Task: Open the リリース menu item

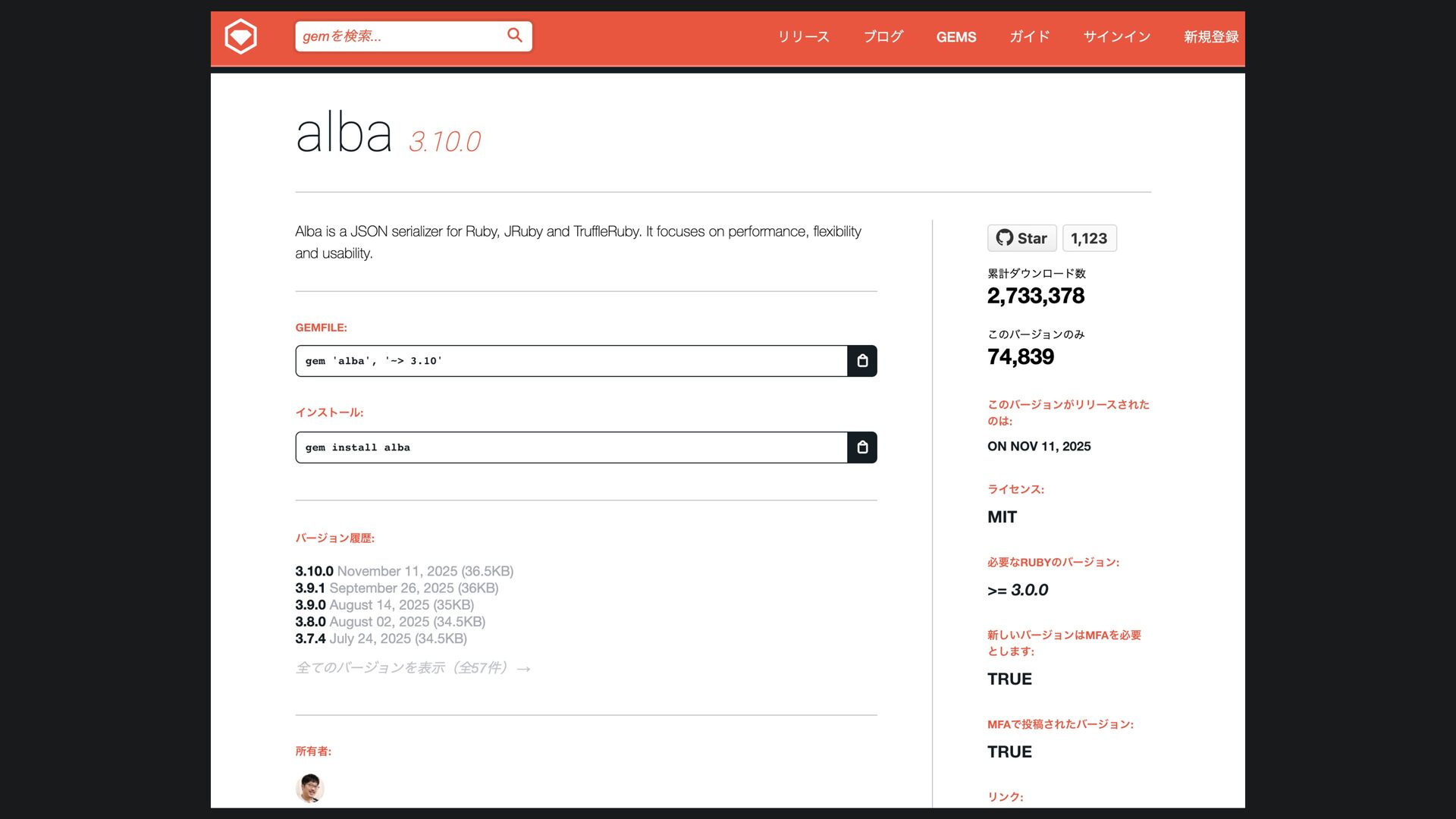Action: tap(803, 36)
